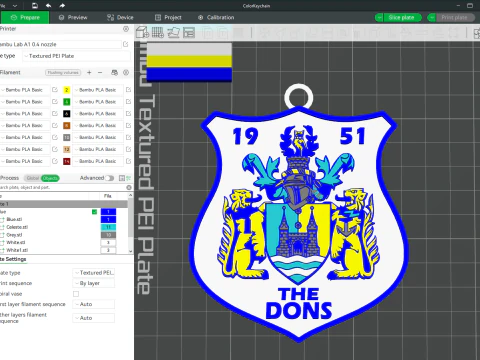Image resolution: width=480 pixels, height=360 pixels.
Task: Switch process scope to Objects
Action: [x=50, y=178]
